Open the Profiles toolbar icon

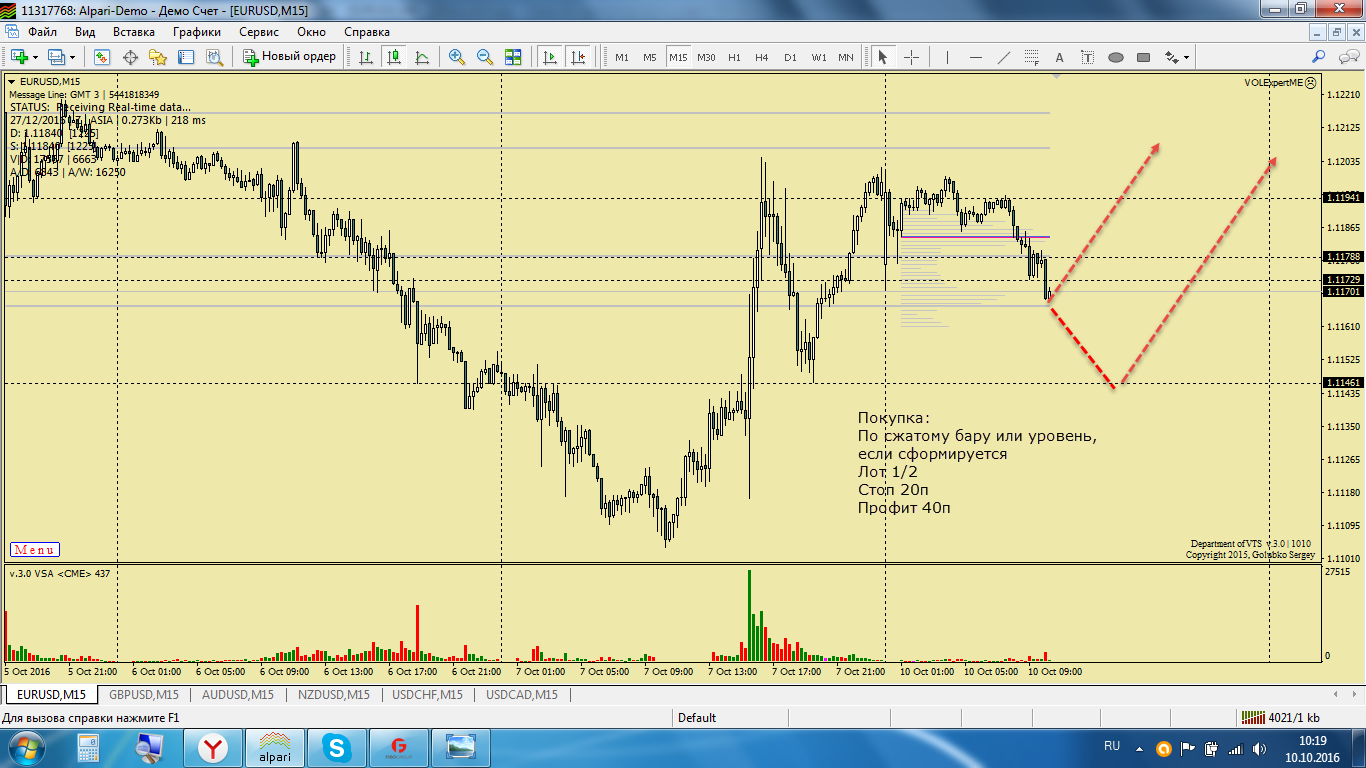(57, 57)
